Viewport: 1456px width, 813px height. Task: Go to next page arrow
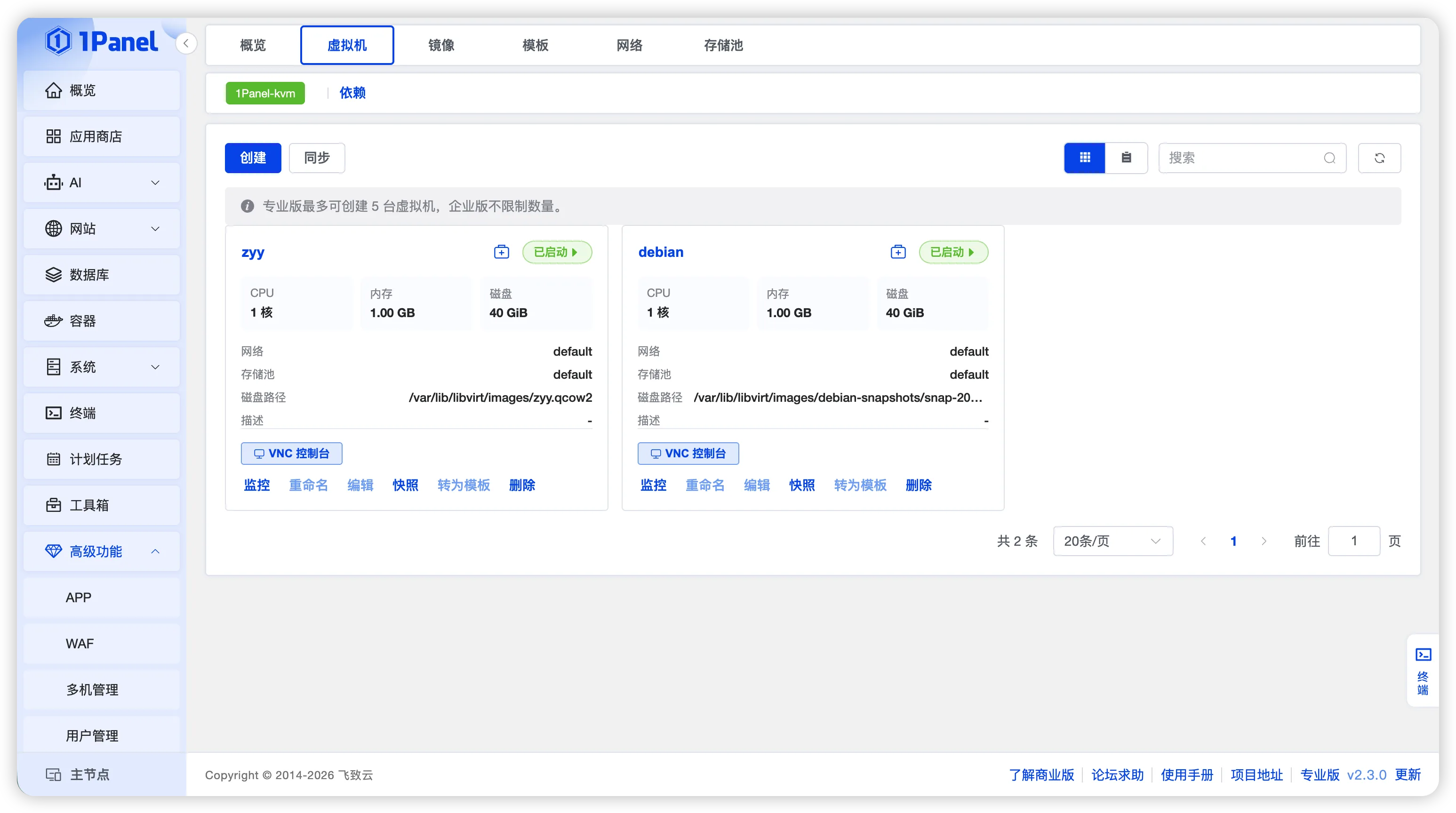[1264, 541]
